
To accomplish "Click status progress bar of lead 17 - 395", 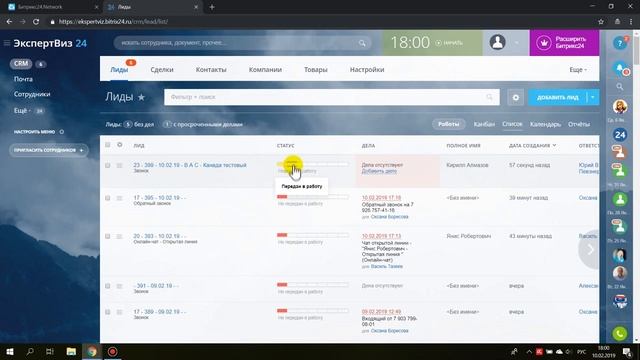I will coord(313,197).
